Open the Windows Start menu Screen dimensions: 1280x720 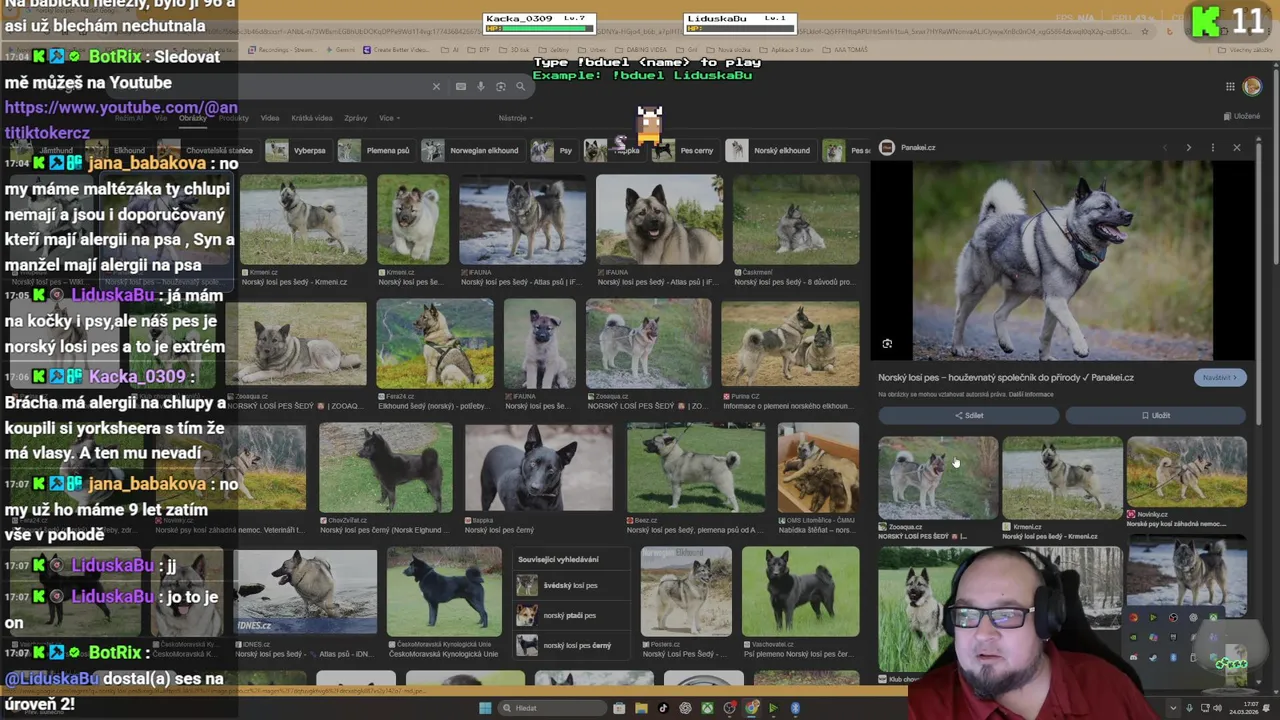tap(485, 708)
